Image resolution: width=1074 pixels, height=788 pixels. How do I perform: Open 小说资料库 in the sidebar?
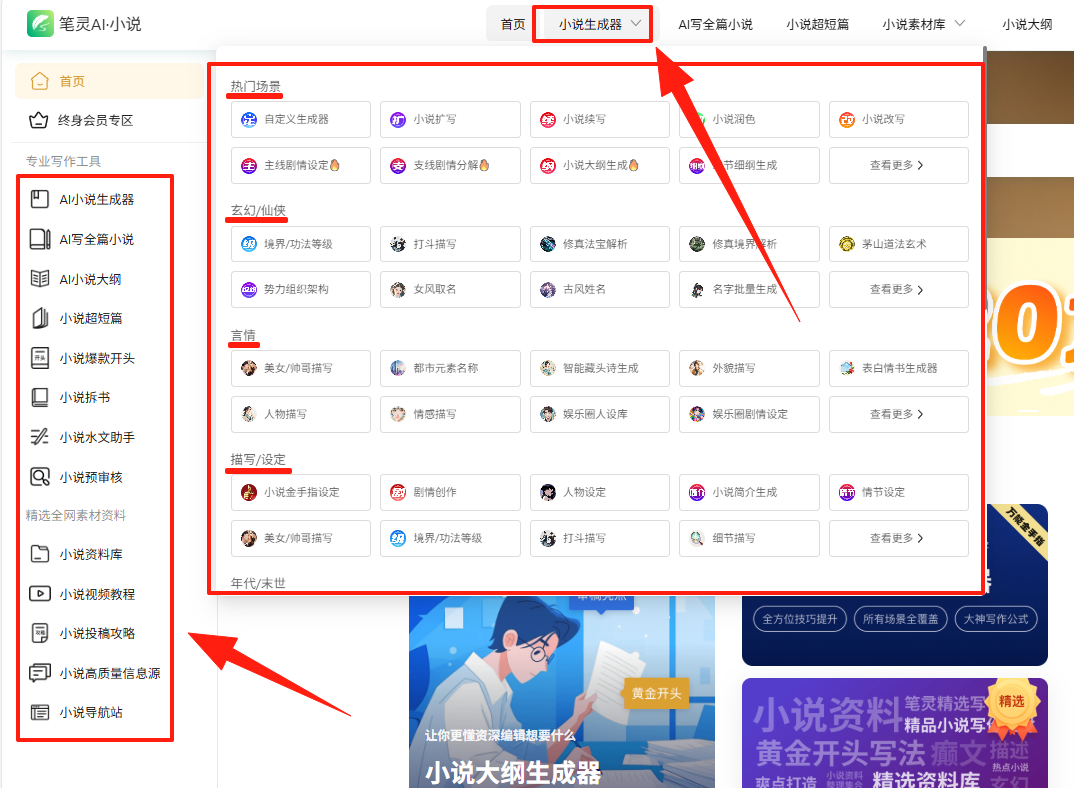tap(76, 554)
